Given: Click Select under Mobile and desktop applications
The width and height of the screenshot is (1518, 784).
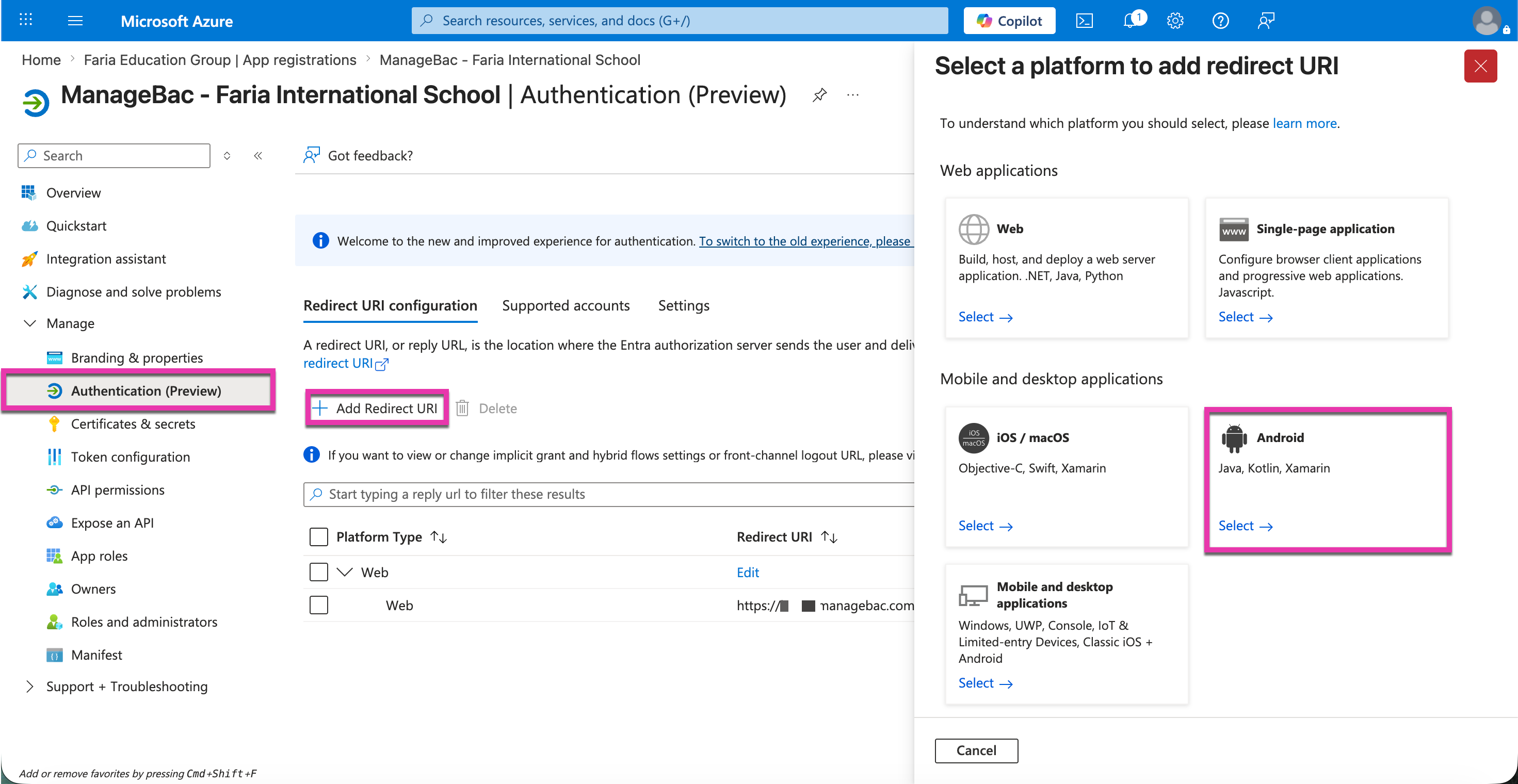Looking at the screenshot, I should [x=986, y=683].
